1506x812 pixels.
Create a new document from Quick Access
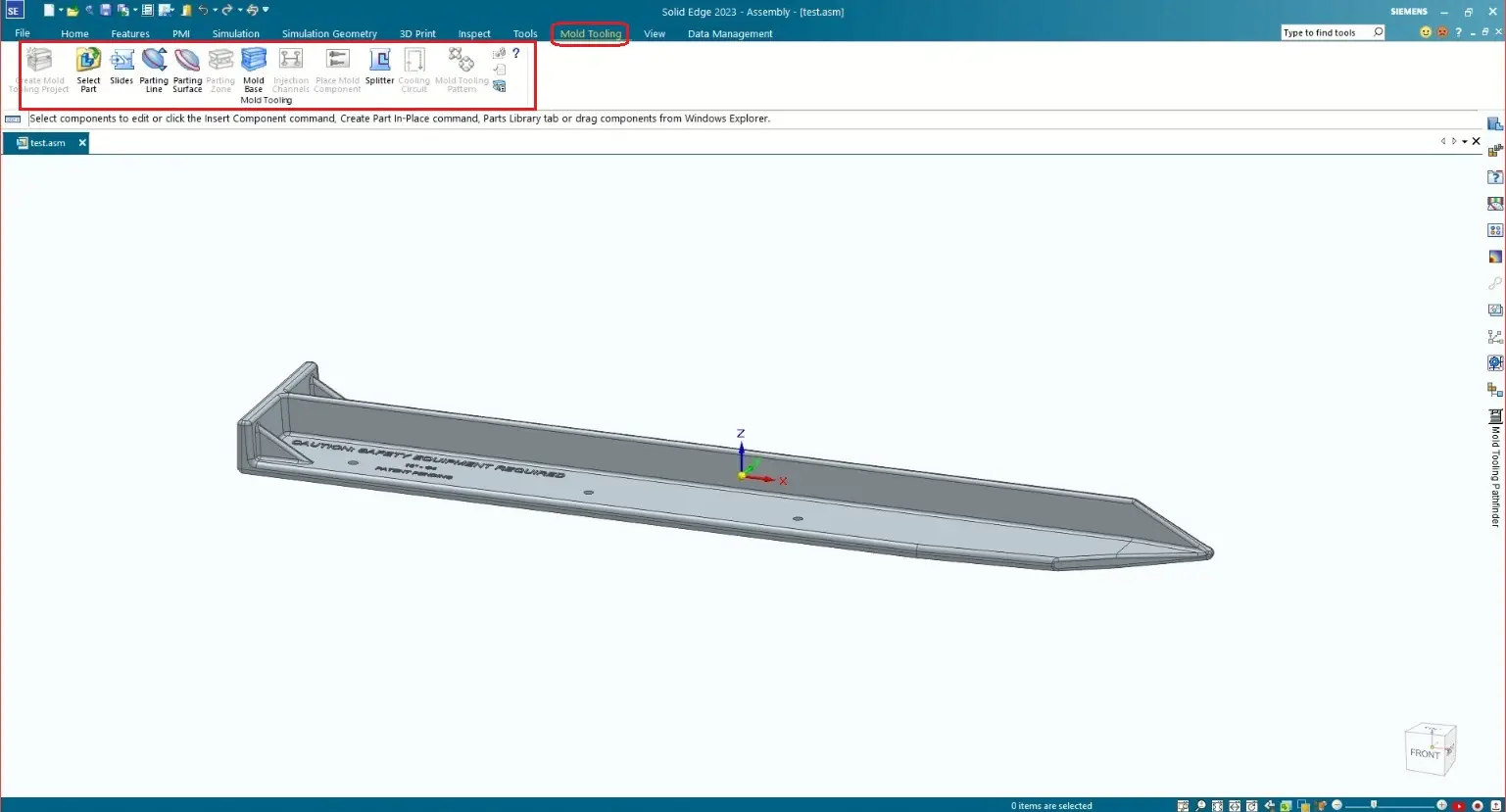click(49, 10)
